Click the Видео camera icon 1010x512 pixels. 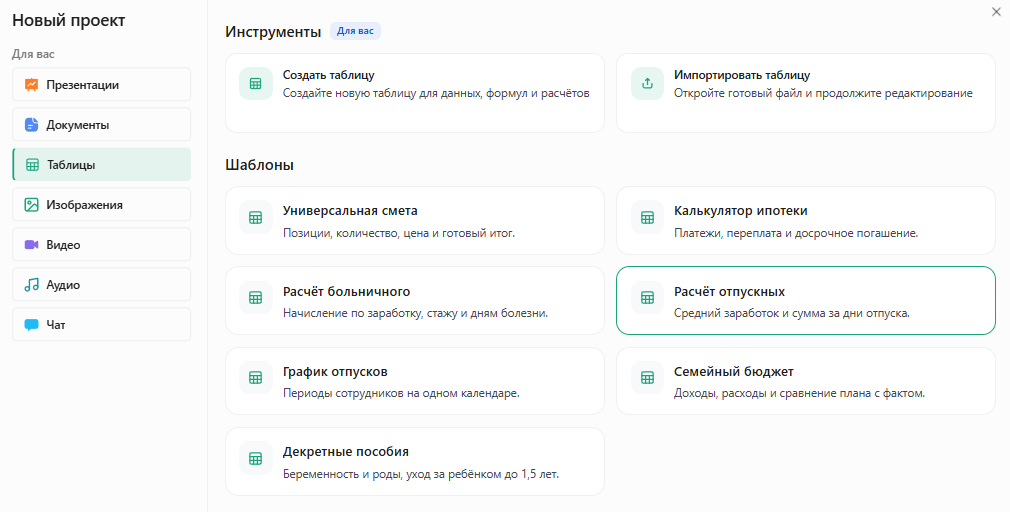tap(32, 245)
